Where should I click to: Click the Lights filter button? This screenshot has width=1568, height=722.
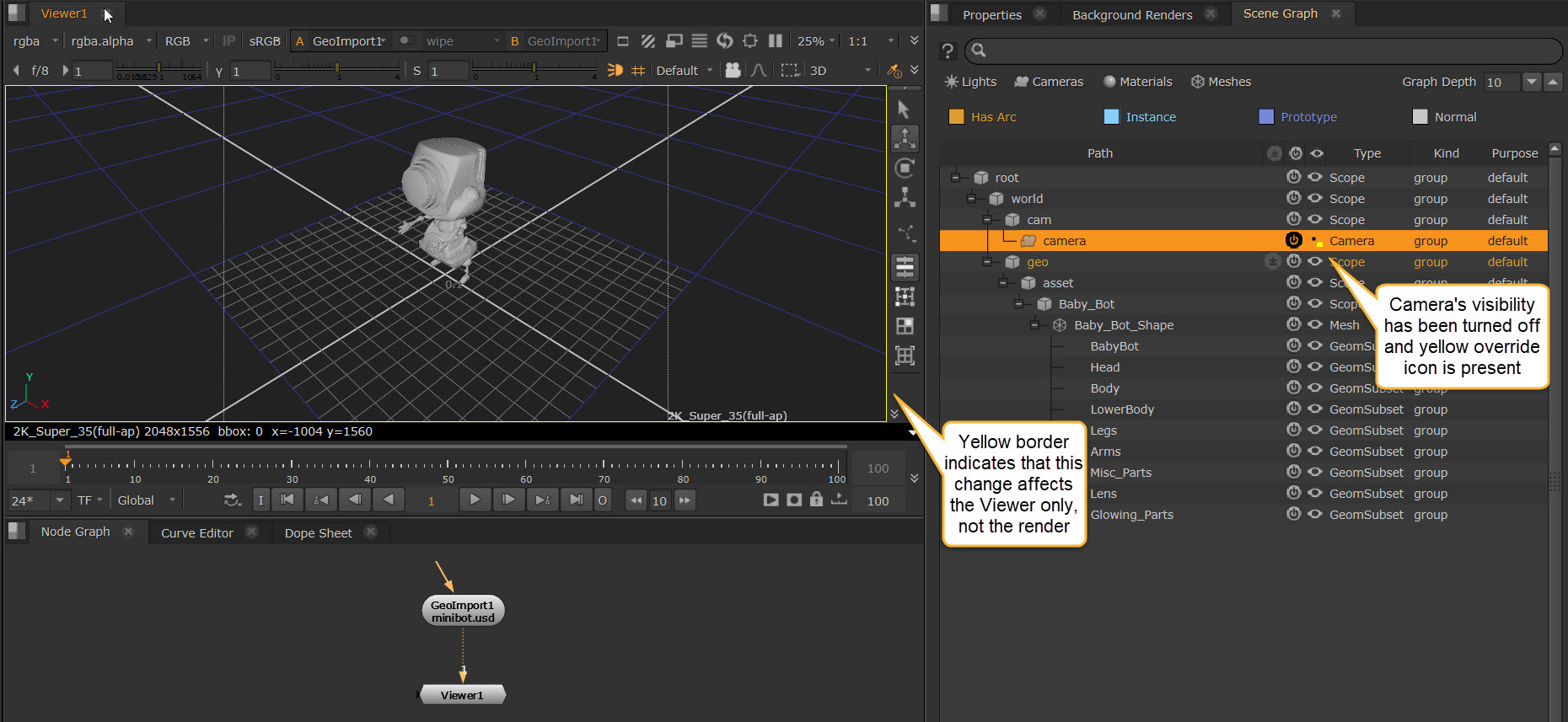pyautogui.click(x=970, y=82)
